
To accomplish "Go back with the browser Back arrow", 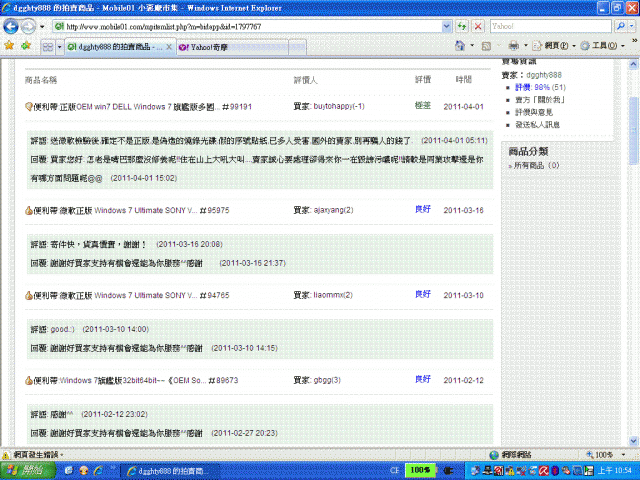I will 11,27.
